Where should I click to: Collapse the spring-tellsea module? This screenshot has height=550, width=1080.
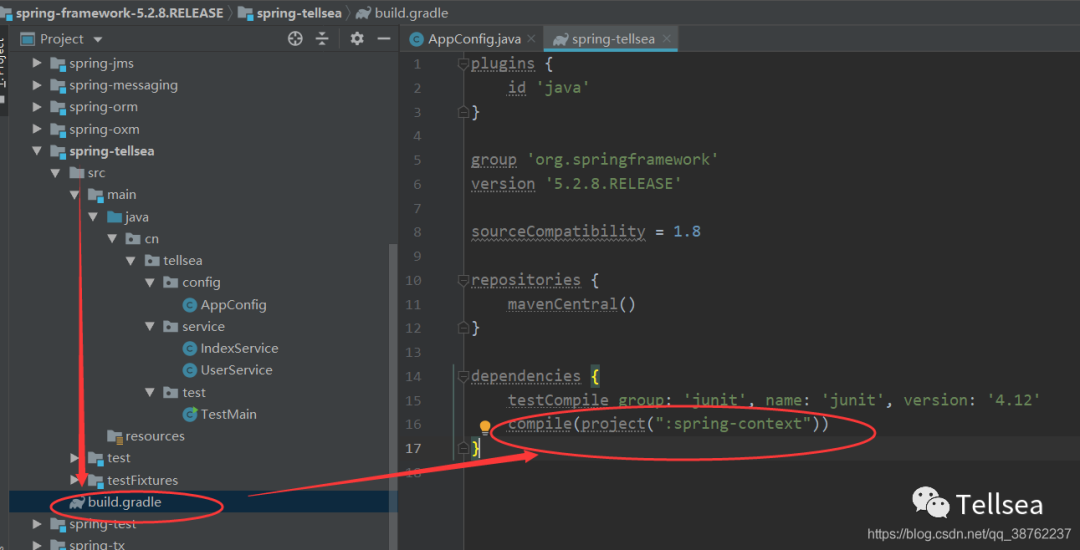tap(37, 151)
